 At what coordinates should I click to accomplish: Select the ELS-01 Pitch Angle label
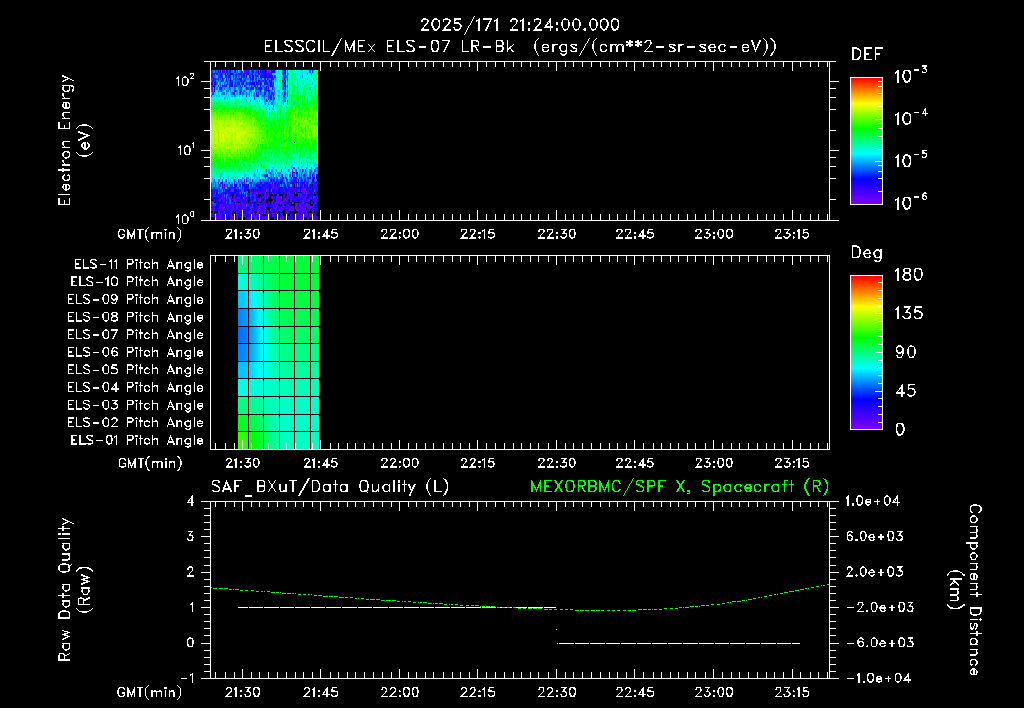point(137,440)
